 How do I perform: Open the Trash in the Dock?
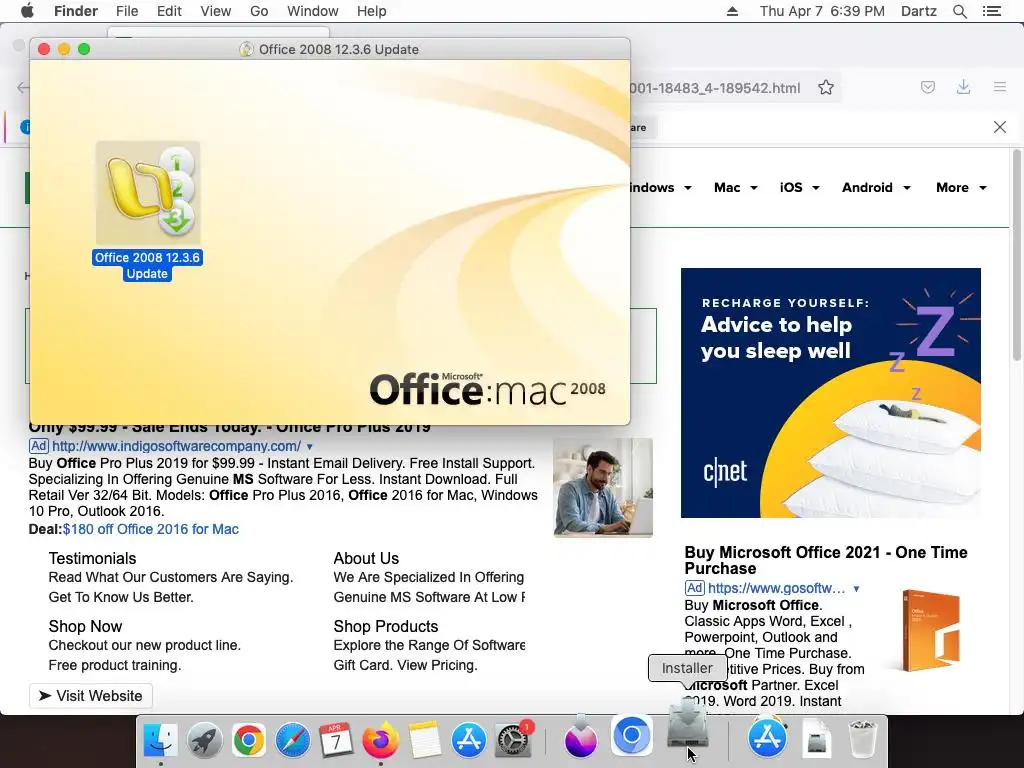863,740
